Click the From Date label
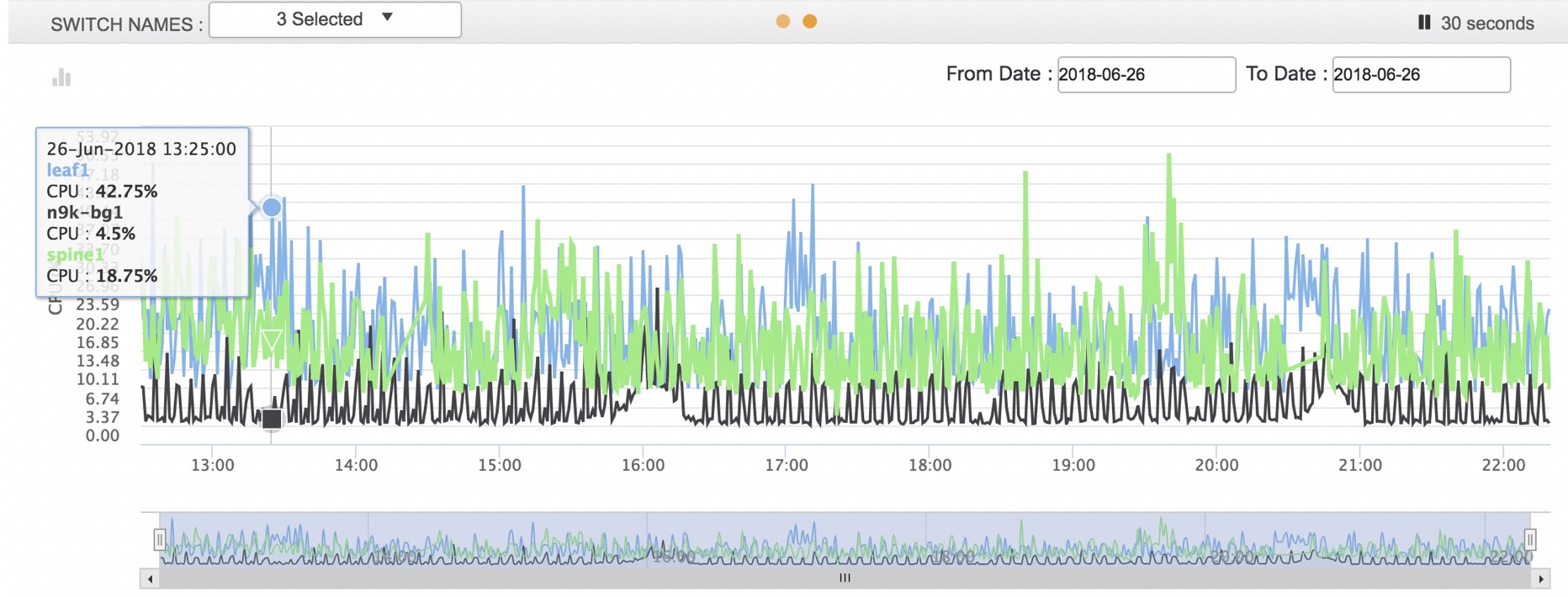Image resolution: width=1568 pixels, height=597 pixels. [x=999, y=74]
